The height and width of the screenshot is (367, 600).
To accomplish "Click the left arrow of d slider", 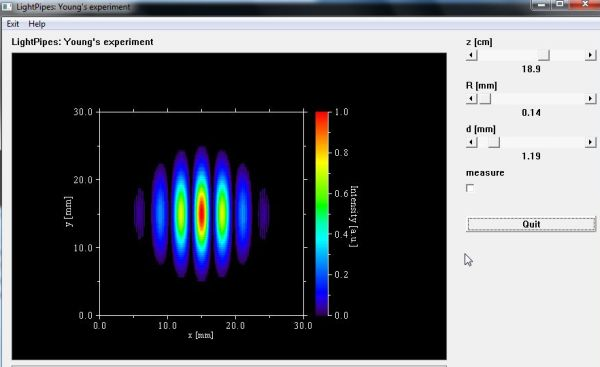I will [471, 142].
